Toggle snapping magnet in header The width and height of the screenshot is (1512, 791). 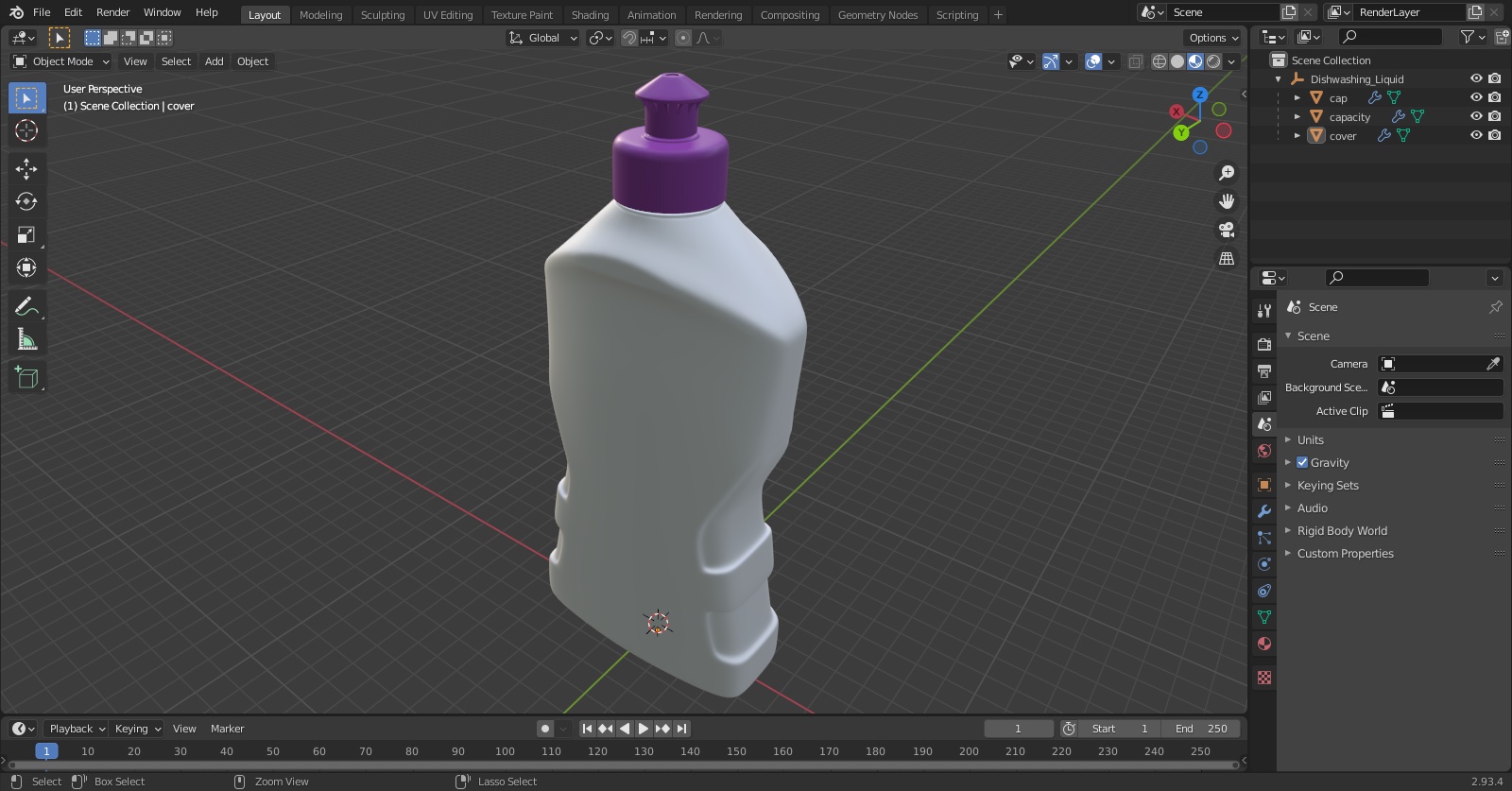click(x=628, y=38)
